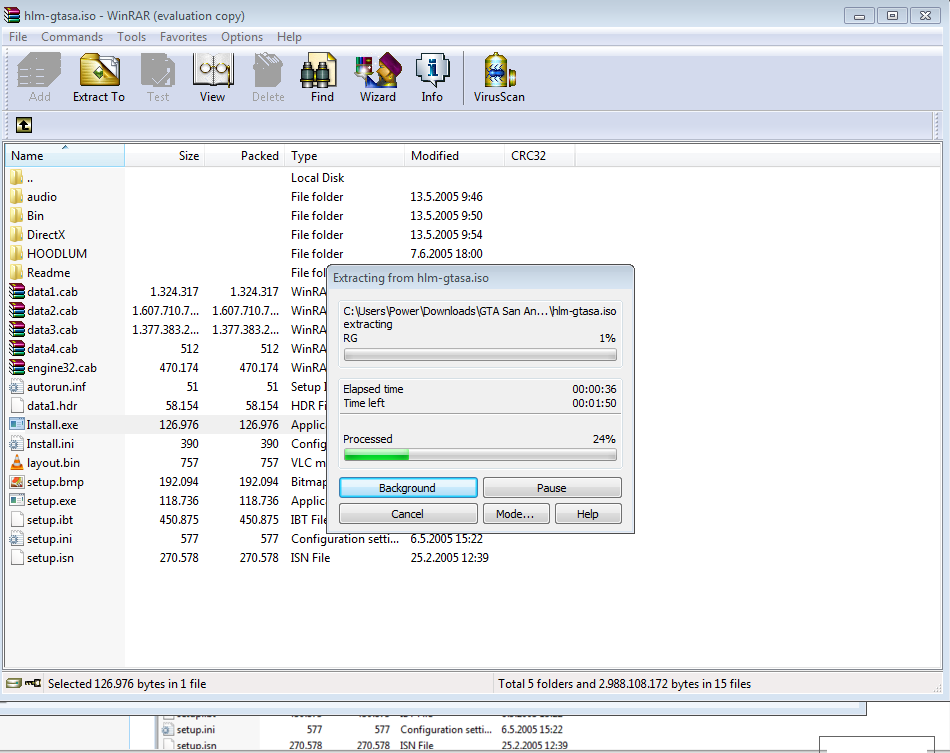Click the data1.cab archive icon
Image resolution: width=950 pixels, height=753 pixels.
point(17,292)
